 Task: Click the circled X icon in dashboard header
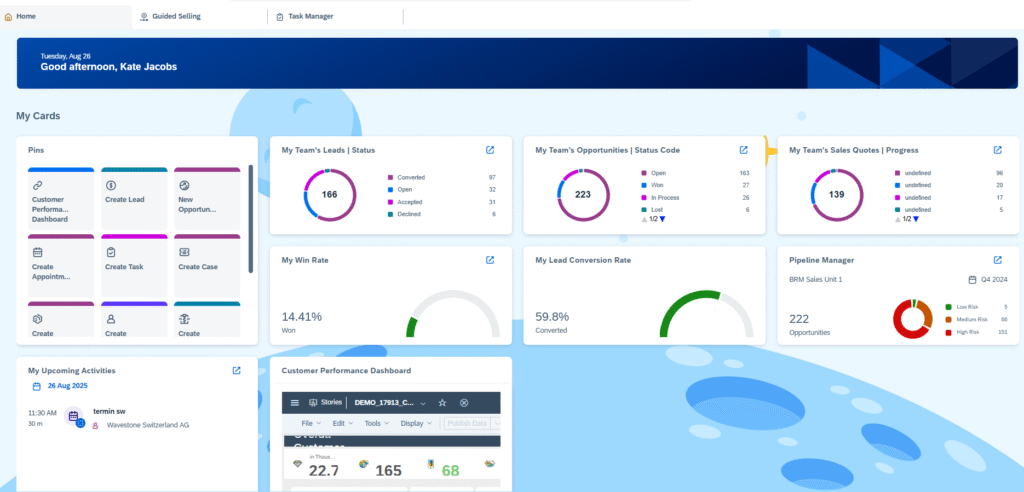(464, 402)
